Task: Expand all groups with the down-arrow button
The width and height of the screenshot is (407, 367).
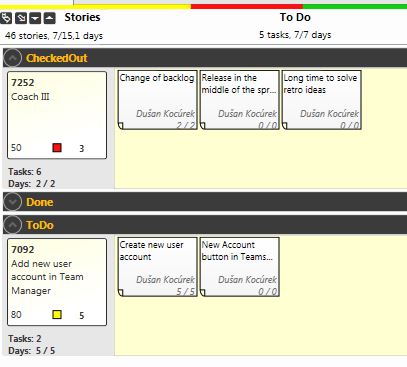Action: [x=35, y=18]
